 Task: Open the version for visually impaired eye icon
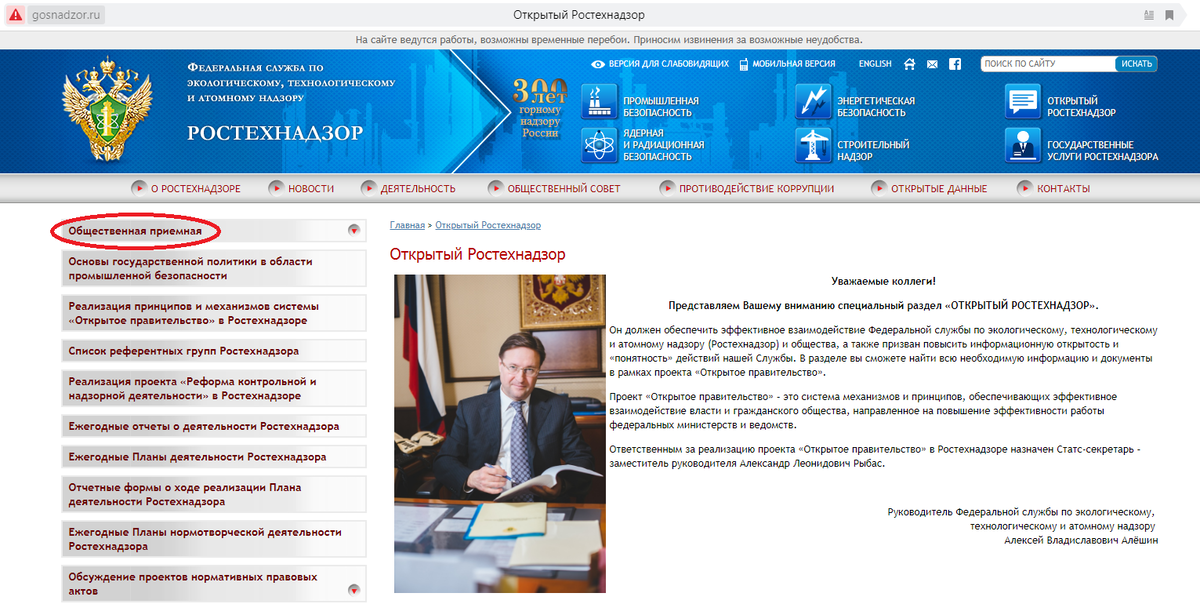598,64
